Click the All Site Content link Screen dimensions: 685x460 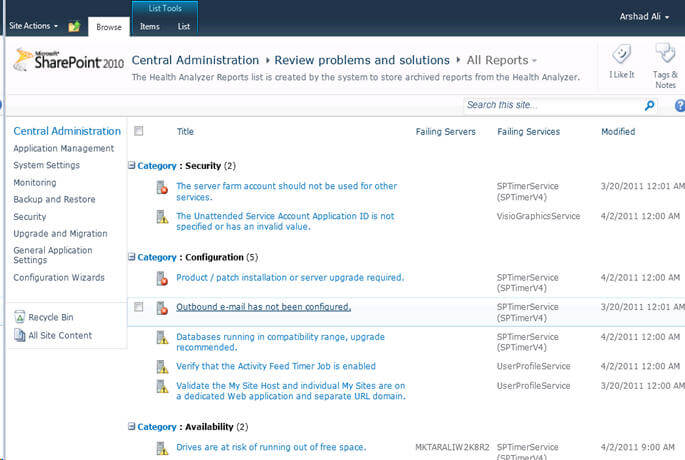[60, 335]
